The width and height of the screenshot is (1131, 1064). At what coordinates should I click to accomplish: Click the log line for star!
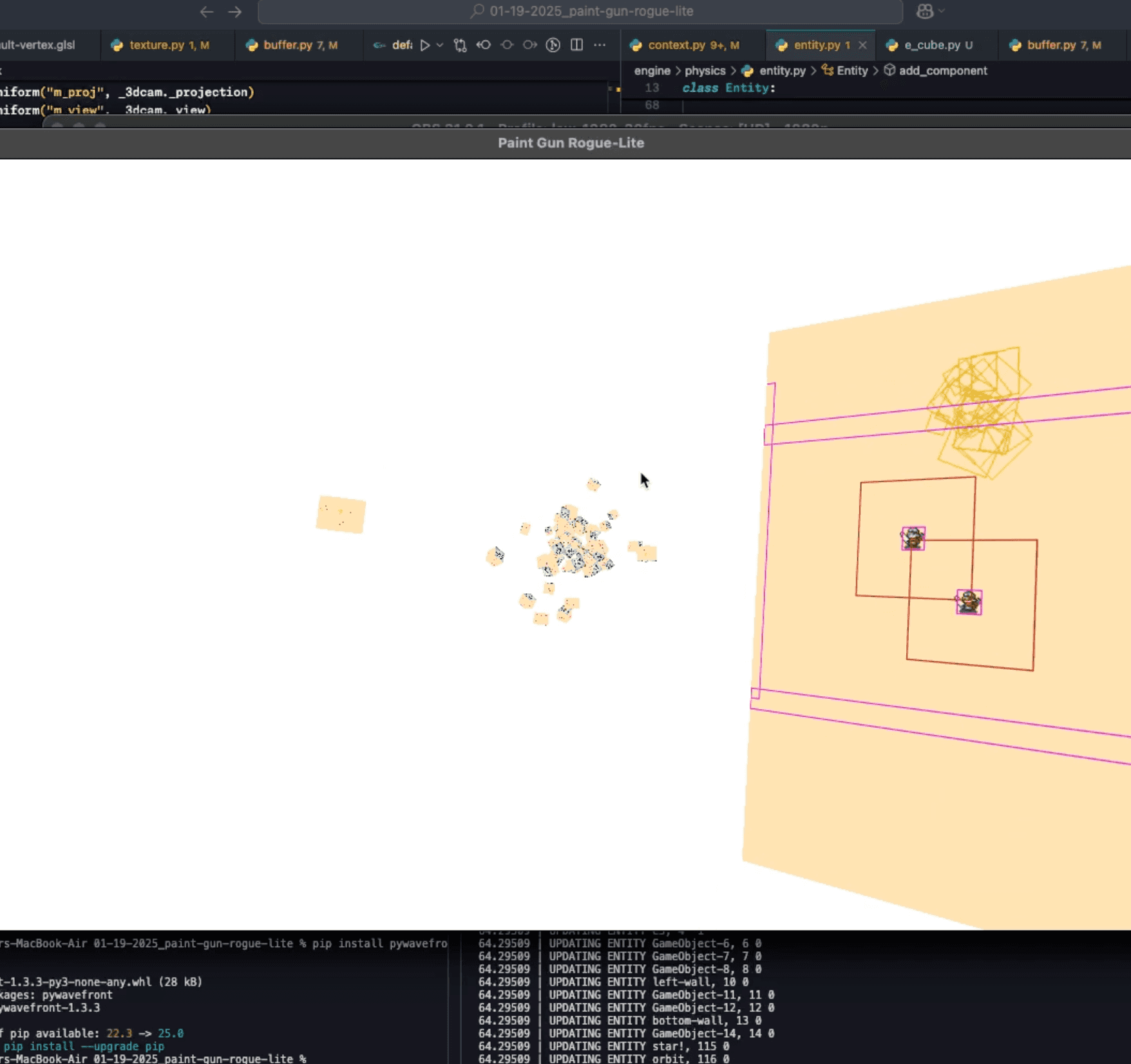[604, 1047]
